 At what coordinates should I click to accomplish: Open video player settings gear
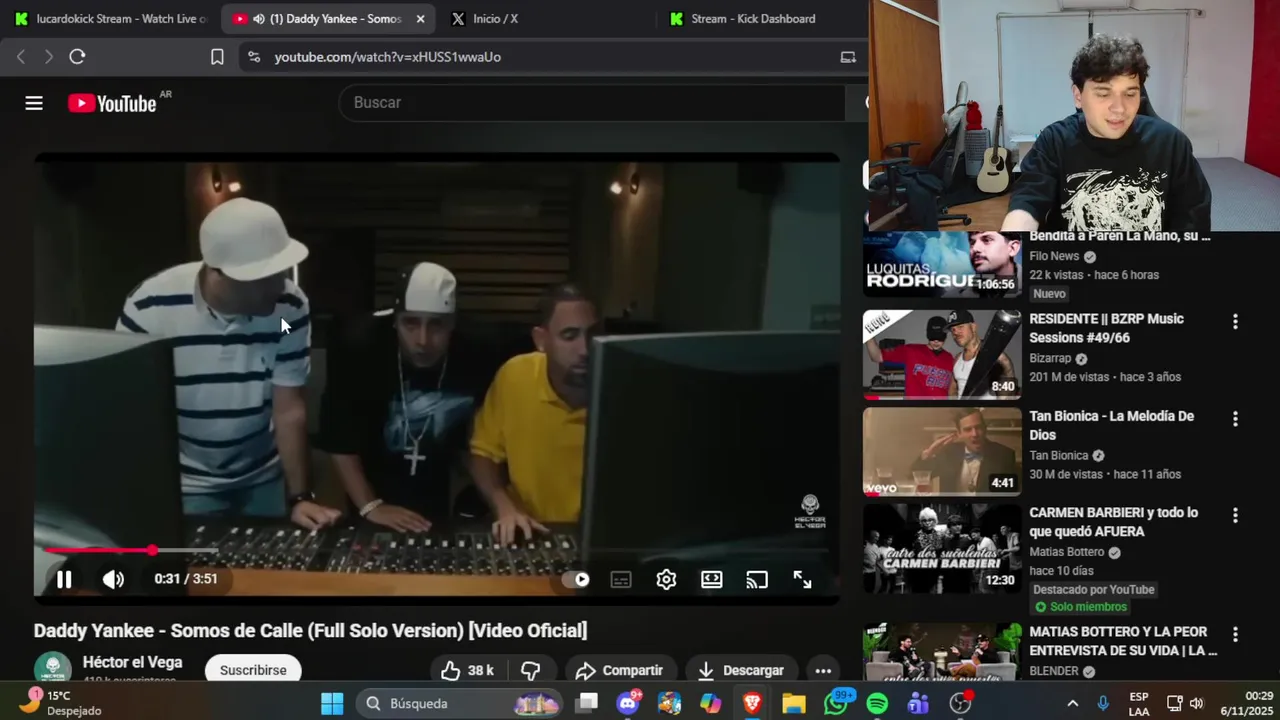[666, 579]
